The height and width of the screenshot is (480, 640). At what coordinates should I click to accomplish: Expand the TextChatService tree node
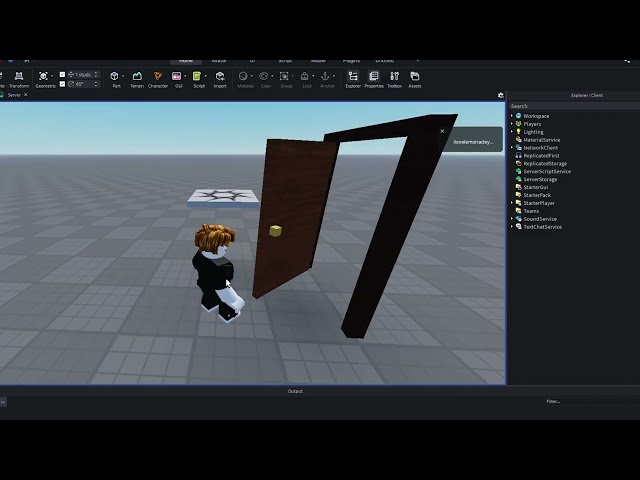click(x=512, y=227)
